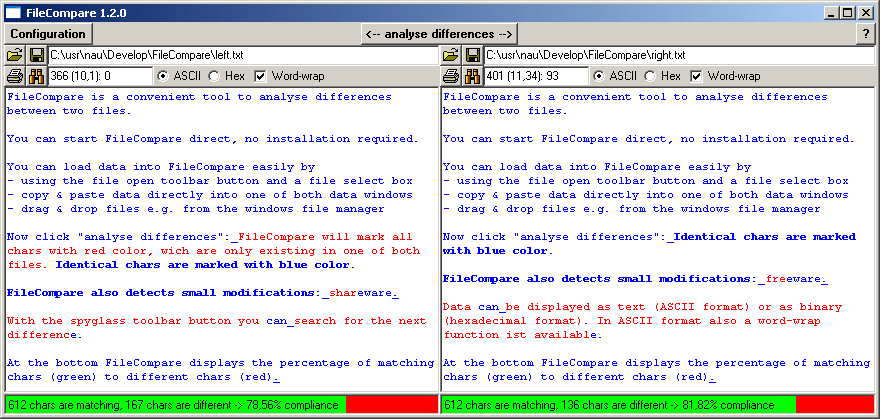880x419 pixels.
Task: Minimize the FileCompare window
Action: pos(833,12)
